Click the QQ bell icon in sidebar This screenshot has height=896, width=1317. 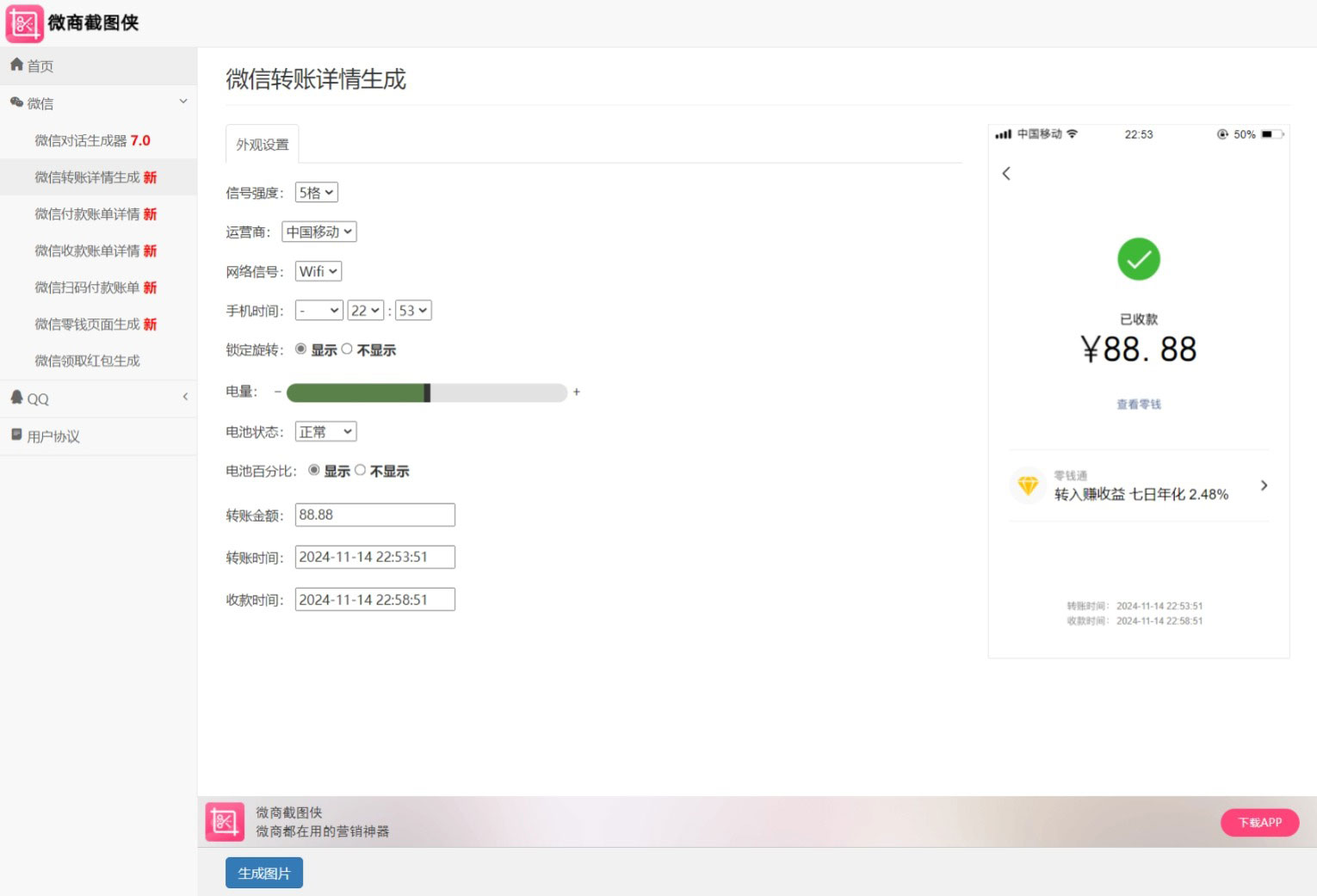click(16, 397)
